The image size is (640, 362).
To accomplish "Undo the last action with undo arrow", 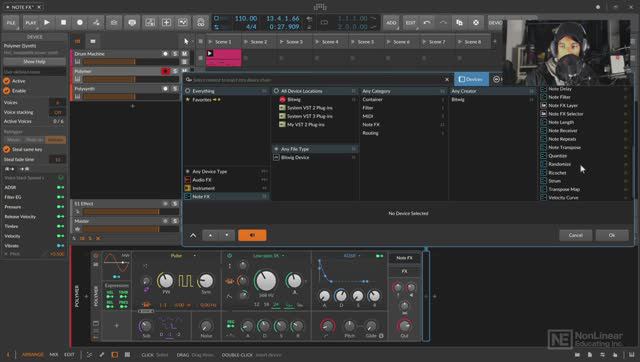I will 427,22.
